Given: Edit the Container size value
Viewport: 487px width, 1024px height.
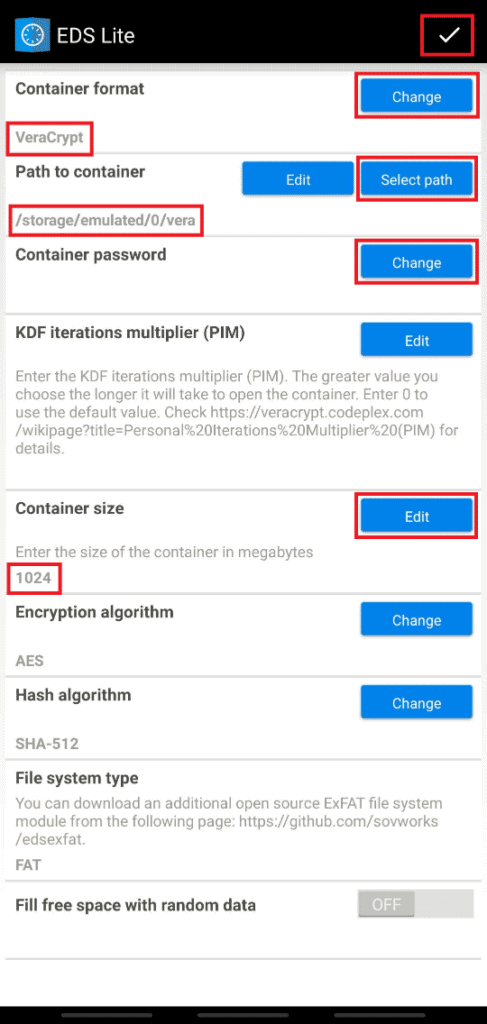Looking at the screenshot, I should coord(416,517).
